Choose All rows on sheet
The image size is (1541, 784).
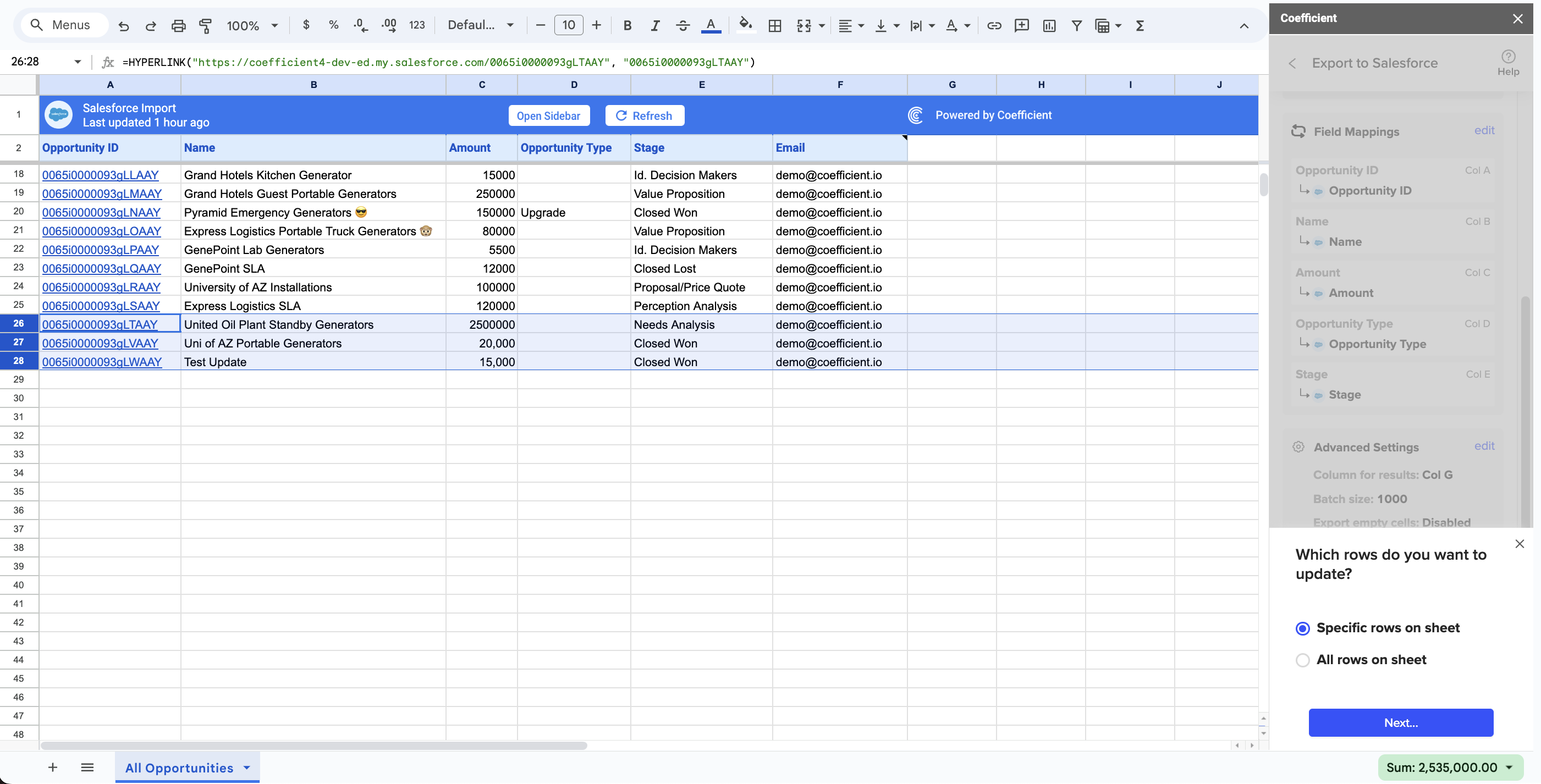point(1303,660)
